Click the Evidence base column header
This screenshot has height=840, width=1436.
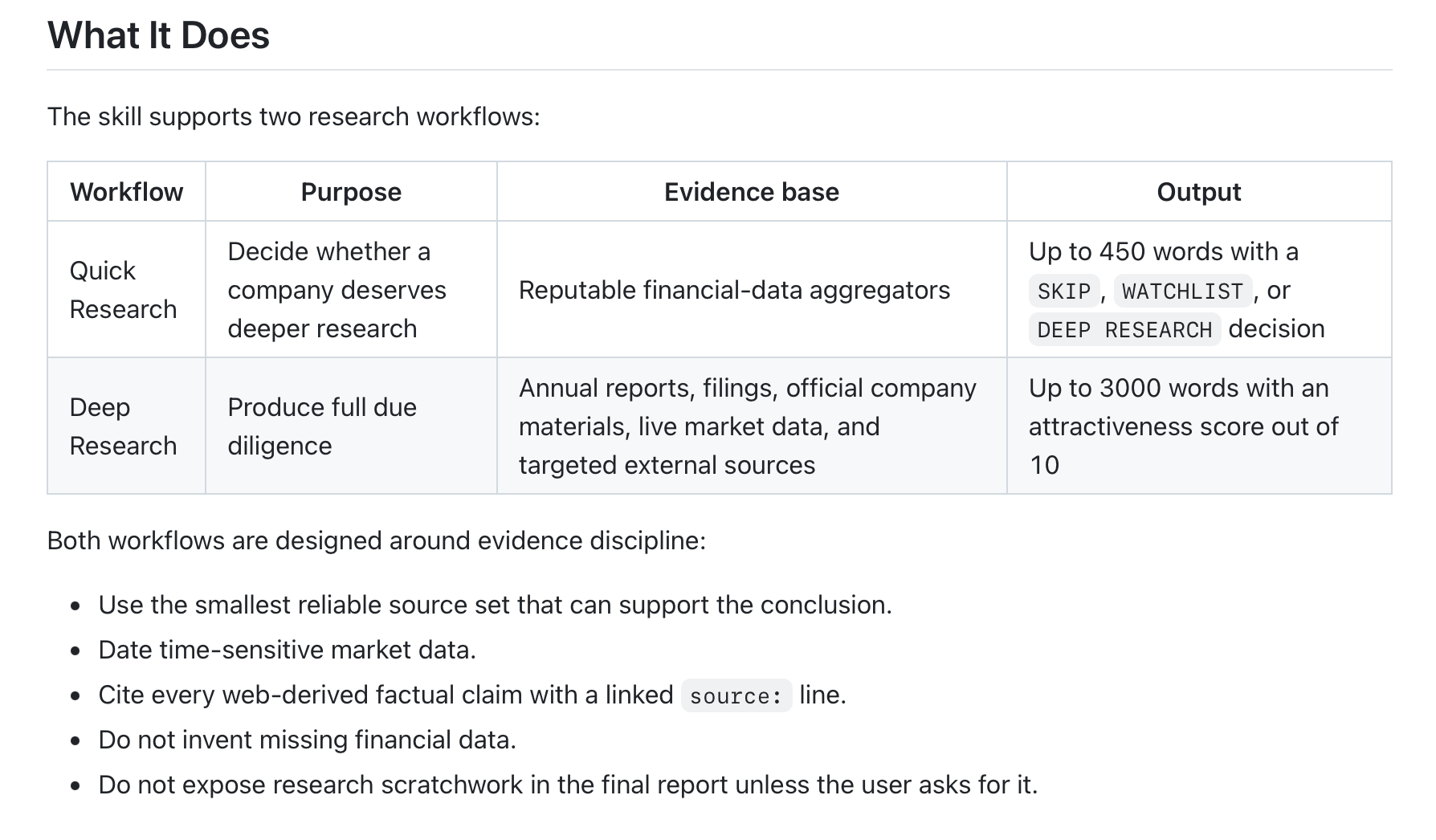click(x=752, y=192)
